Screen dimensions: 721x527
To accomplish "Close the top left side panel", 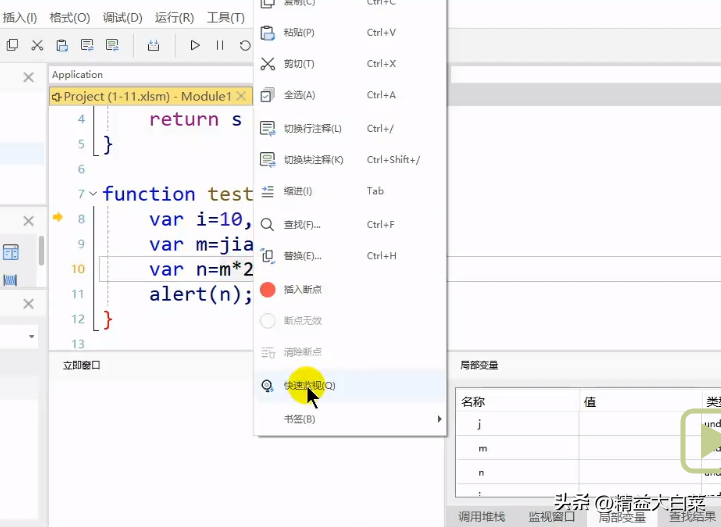I will (29, 77).
